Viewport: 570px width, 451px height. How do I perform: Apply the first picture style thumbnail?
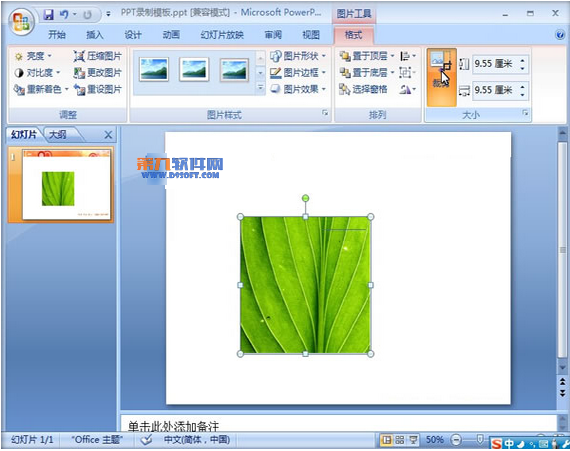(154, 69)
